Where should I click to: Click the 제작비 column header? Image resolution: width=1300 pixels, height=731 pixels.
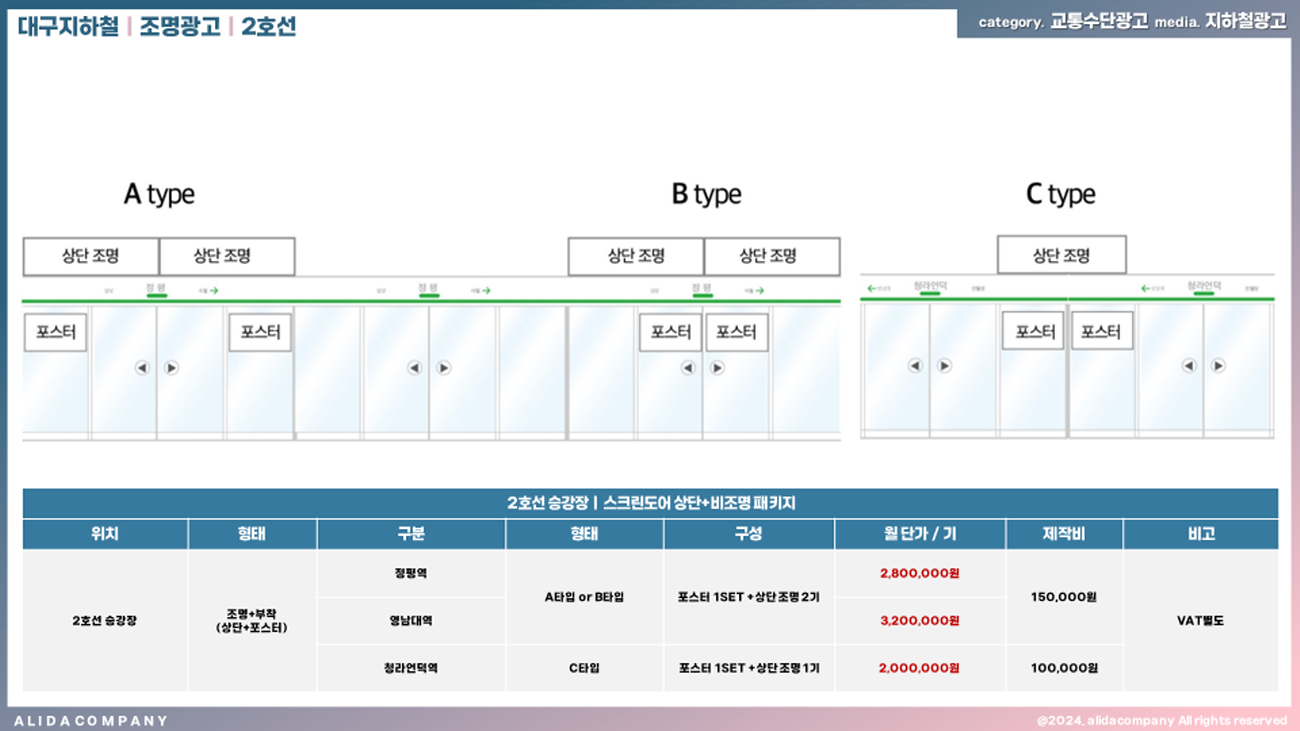tap(1064, 534)
